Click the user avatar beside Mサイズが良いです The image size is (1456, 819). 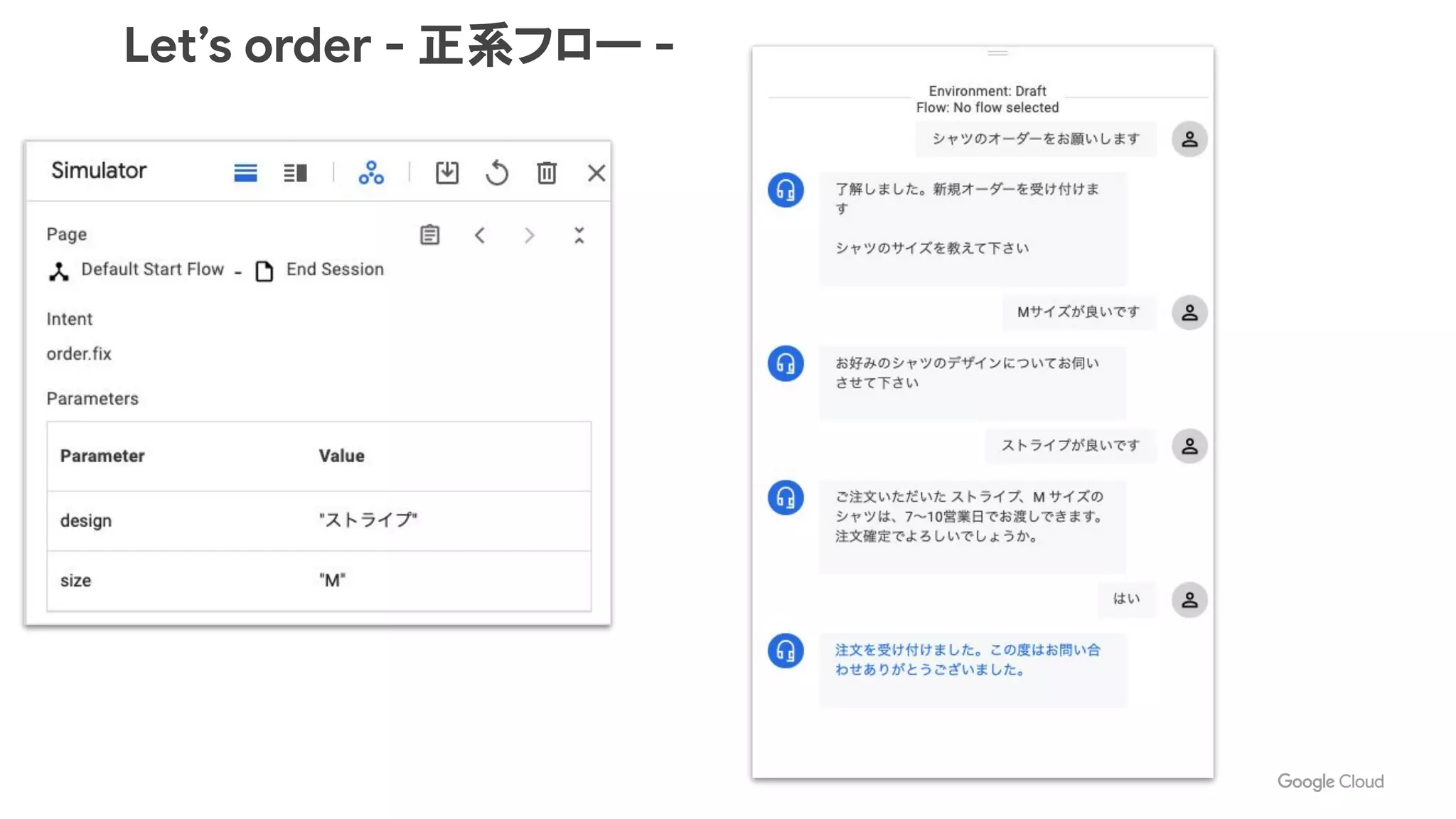1189,312
